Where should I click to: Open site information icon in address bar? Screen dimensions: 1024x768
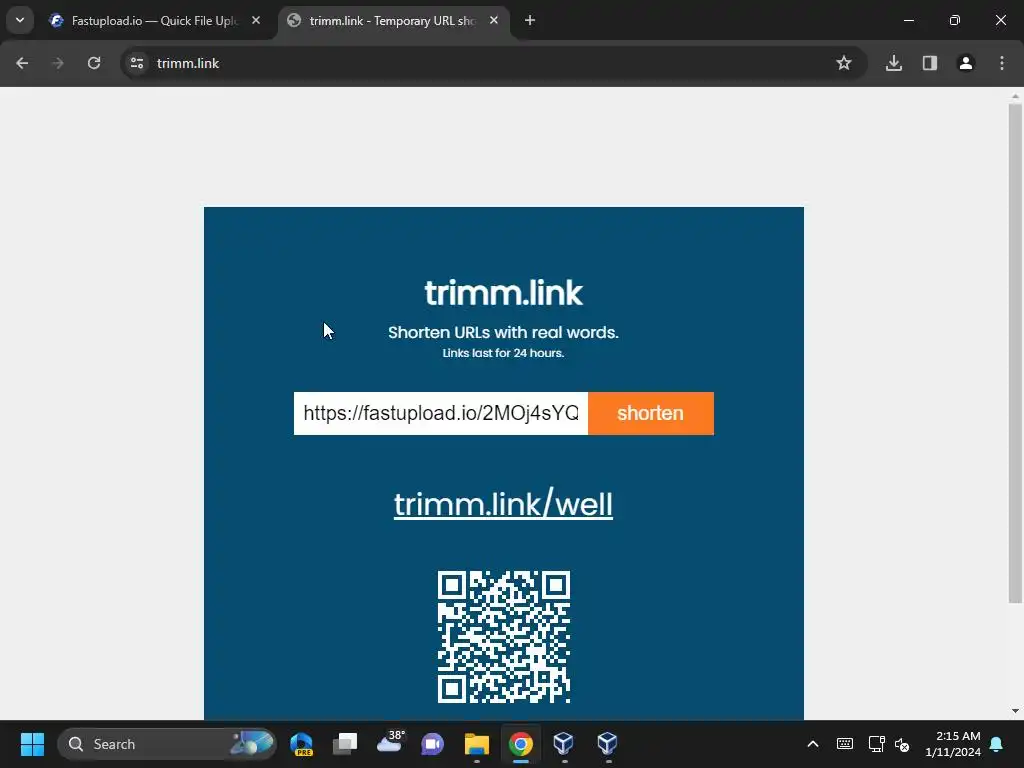(x=137, y=63)
